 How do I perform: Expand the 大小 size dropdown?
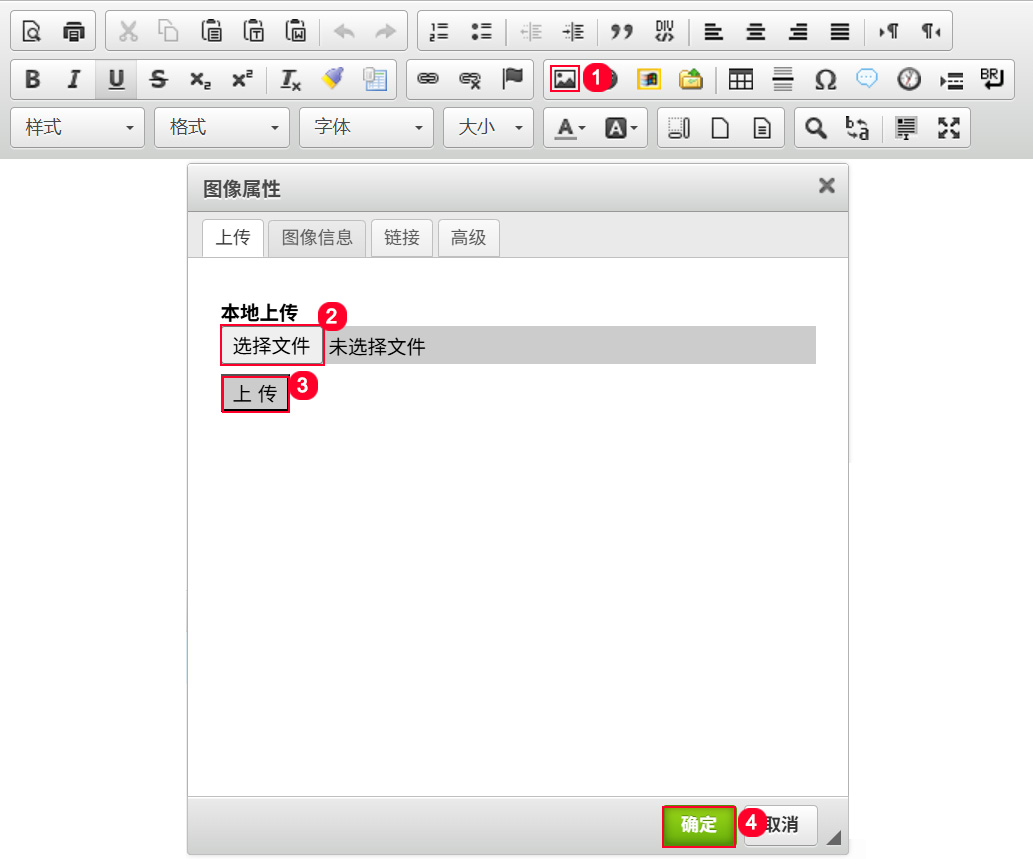click(489, 128)
